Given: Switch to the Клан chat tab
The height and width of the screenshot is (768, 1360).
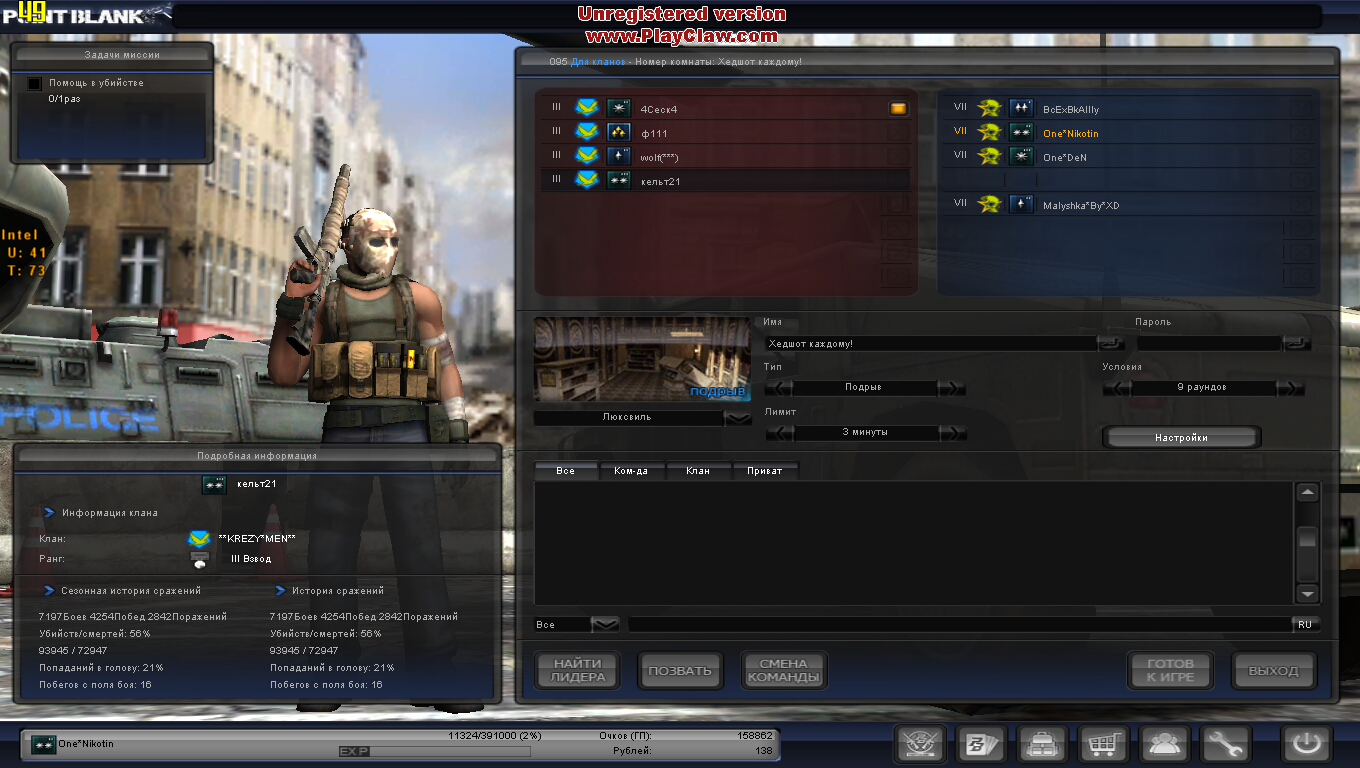Looking at the screenshot, I should click(698, 471).
